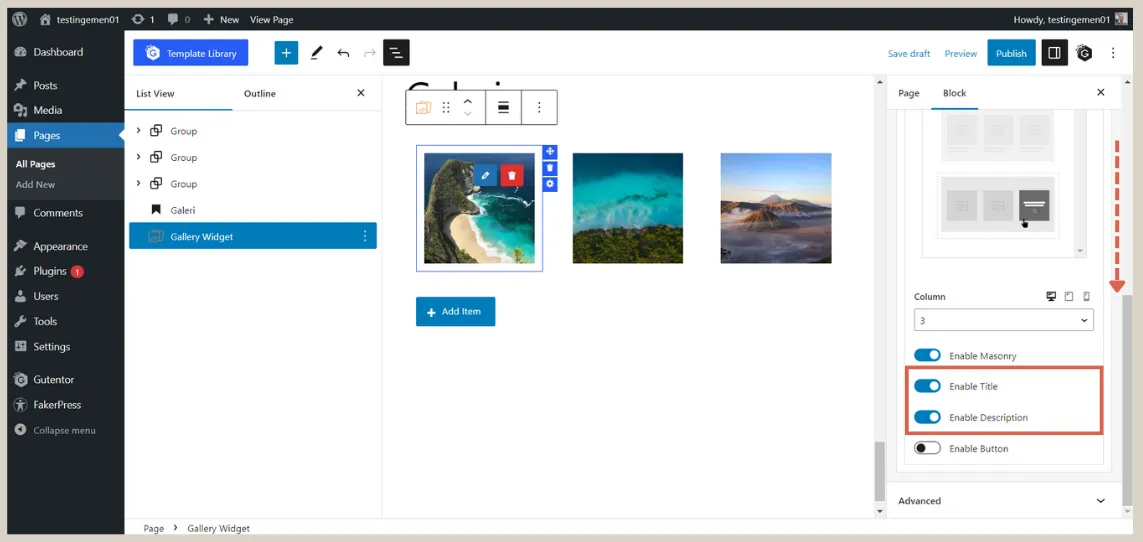Screen dimensions: 1143x542
Task: Click the WordPress logo in admin bar
Action: coord(20,20)
